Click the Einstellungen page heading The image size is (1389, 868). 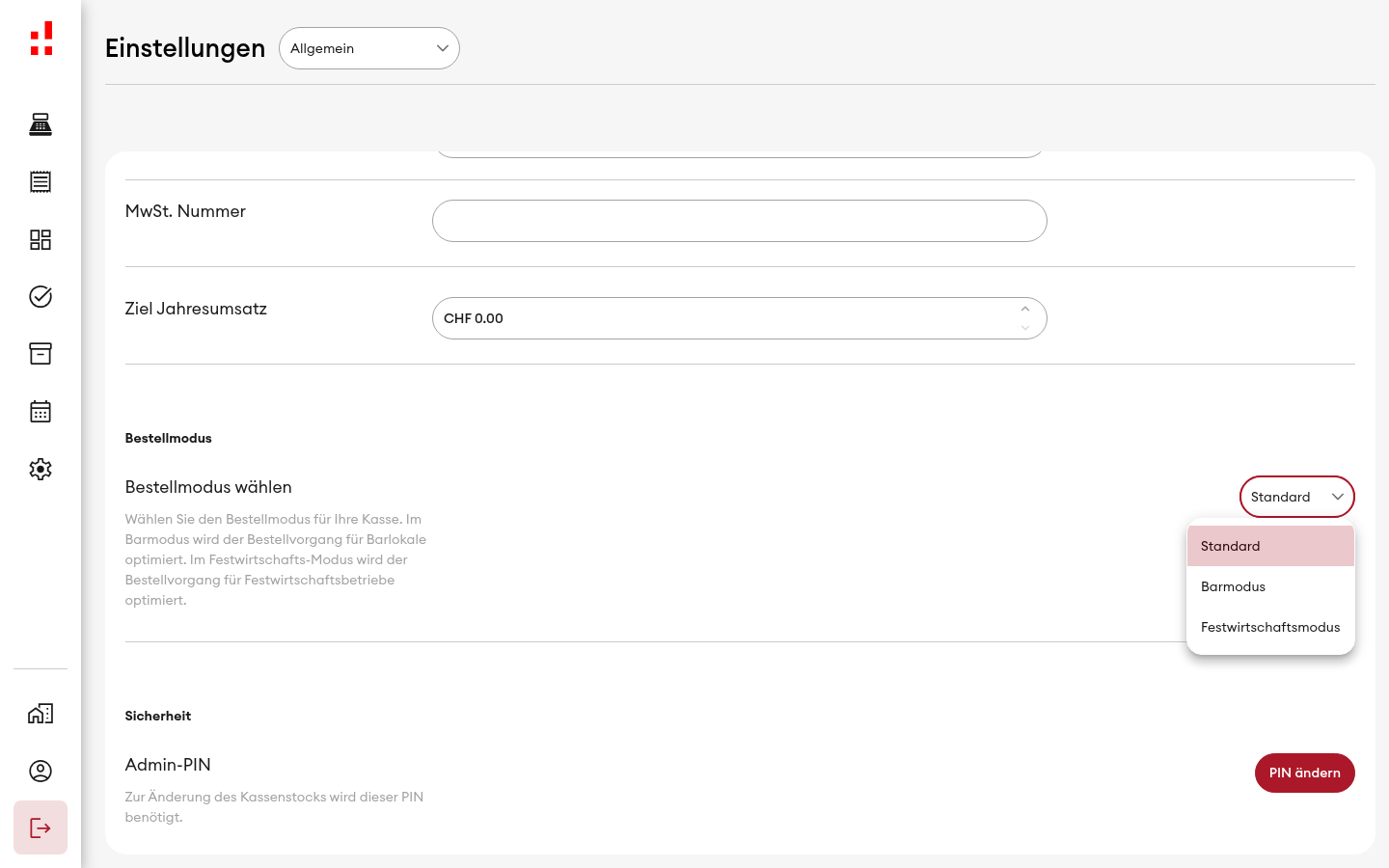pos(185,48)
